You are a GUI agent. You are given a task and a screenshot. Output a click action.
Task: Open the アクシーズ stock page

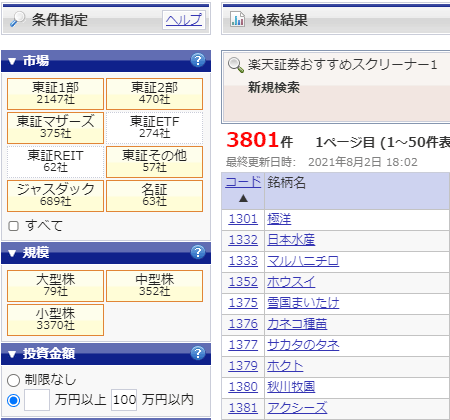click(x=297, y=408)
